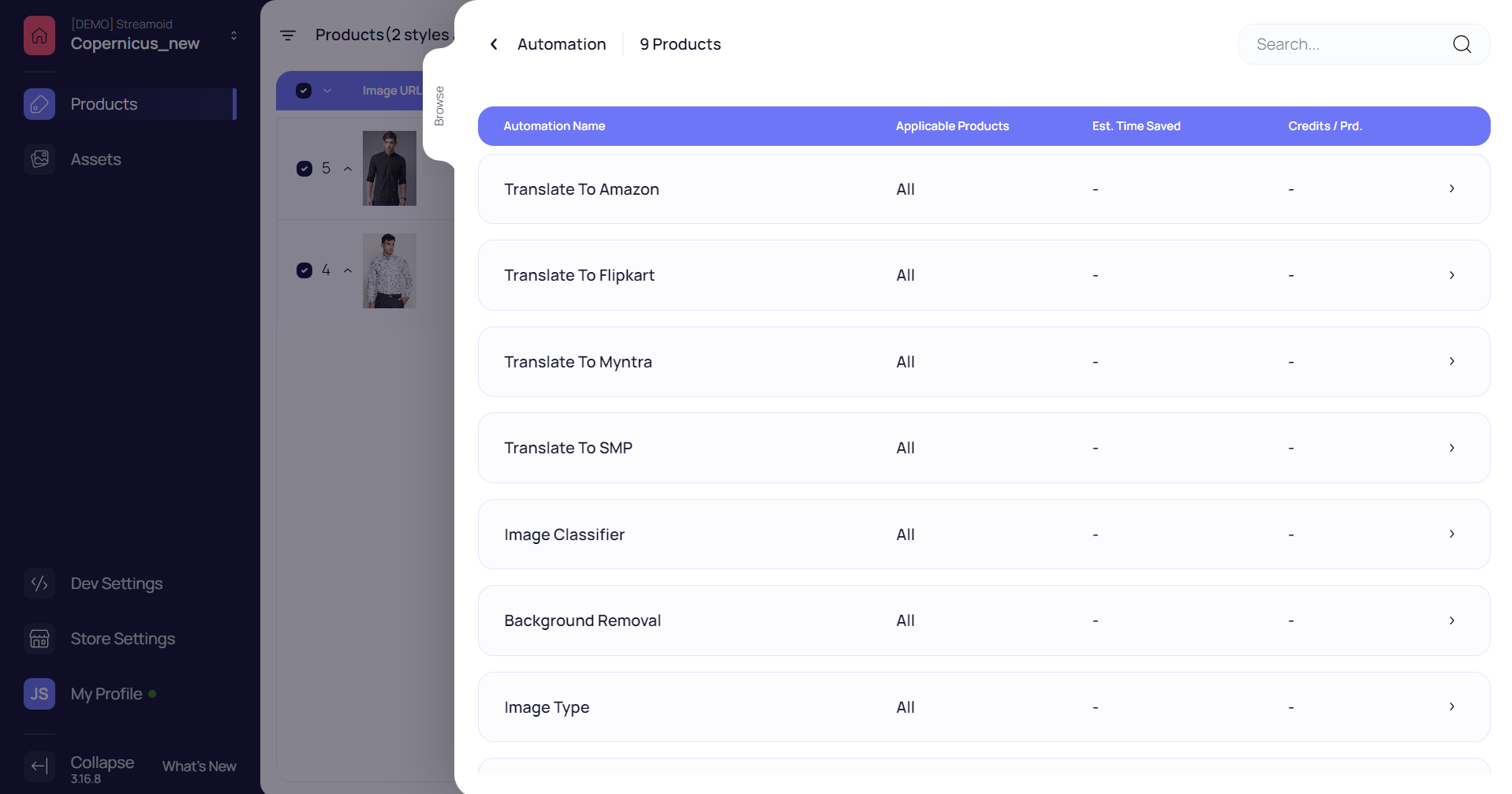Uncheck product row 4 checkbox
This screenshot has width=1512, height=794.
[304, 270]
